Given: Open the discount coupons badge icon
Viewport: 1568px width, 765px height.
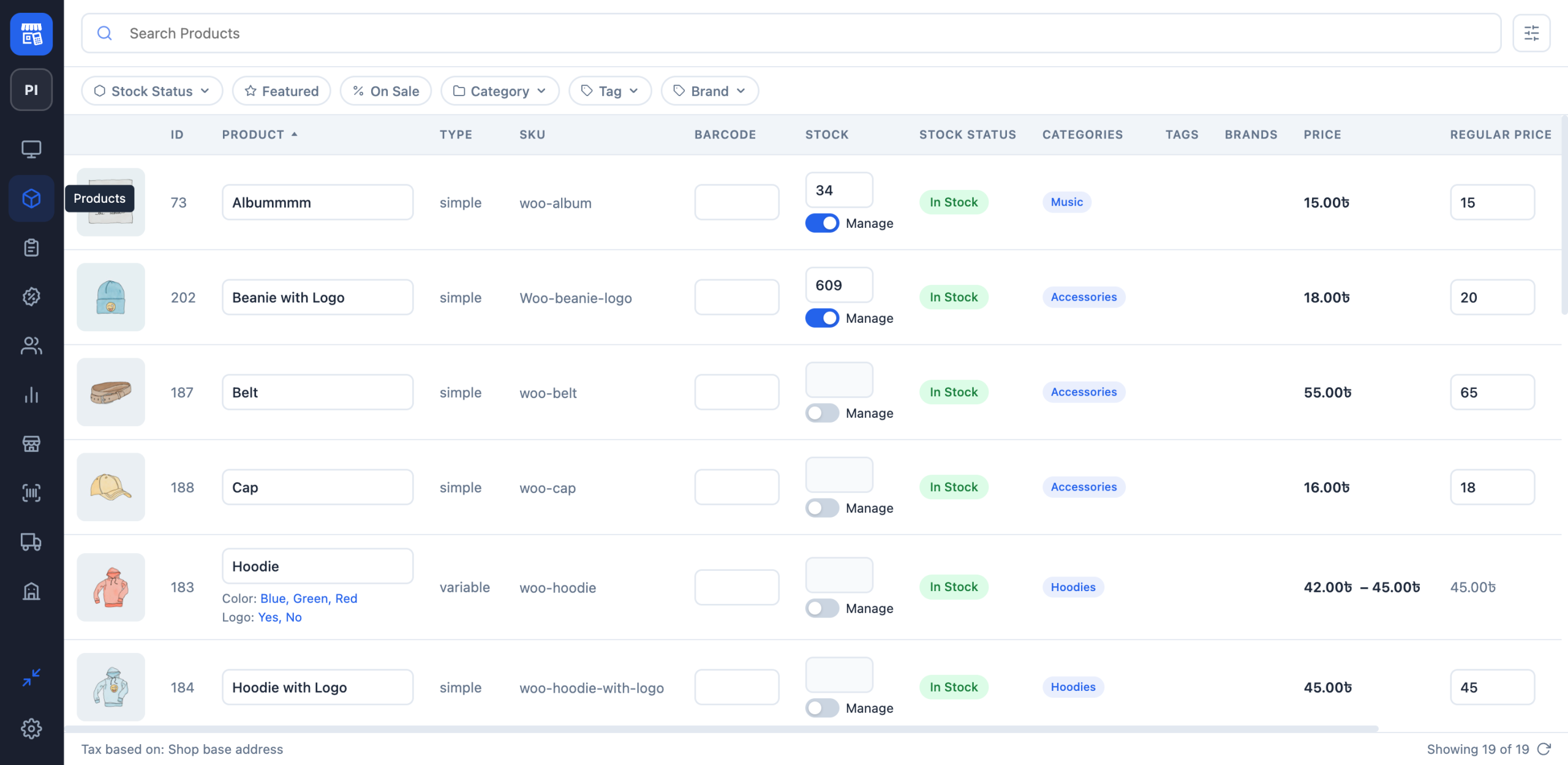Looking at the screenshot, I should pyautogui.click(x=31, y=296).
